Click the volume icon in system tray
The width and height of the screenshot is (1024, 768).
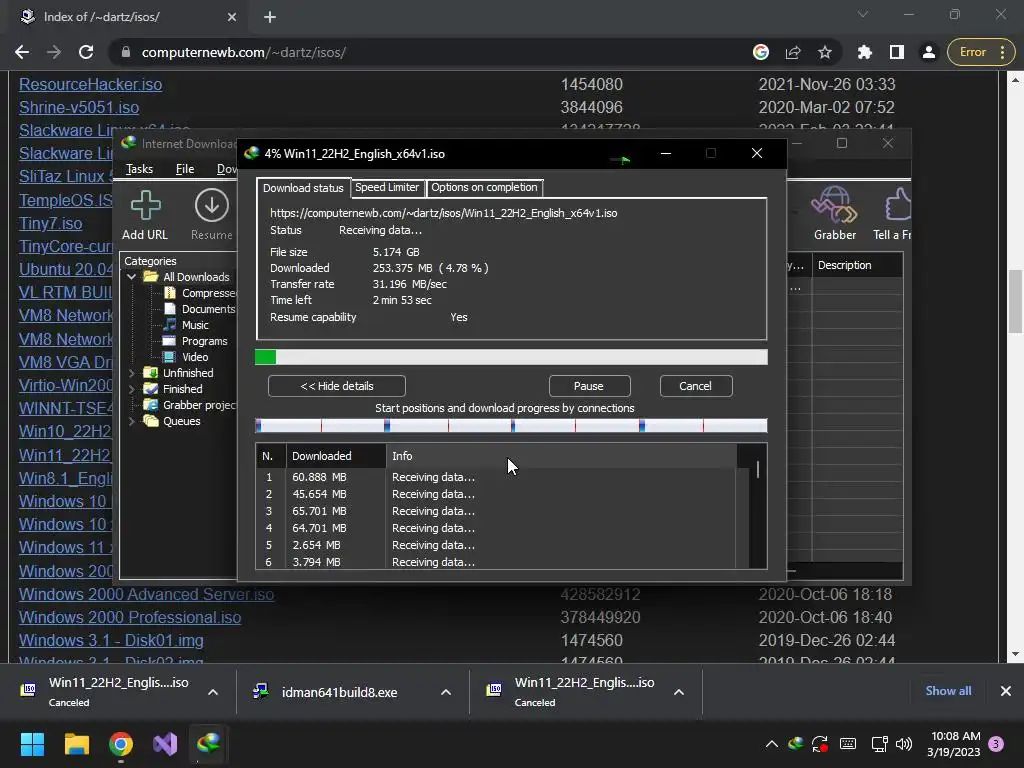(x=904, y=744)
